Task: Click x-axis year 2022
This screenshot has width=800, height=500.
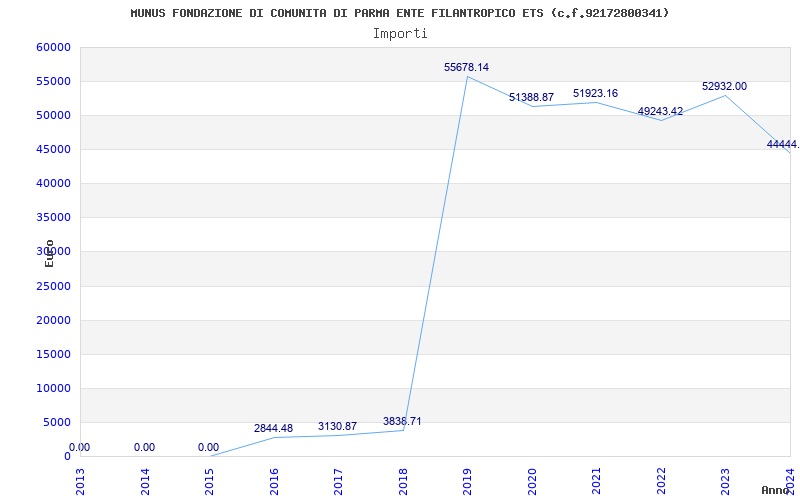Action: (661, 481)
